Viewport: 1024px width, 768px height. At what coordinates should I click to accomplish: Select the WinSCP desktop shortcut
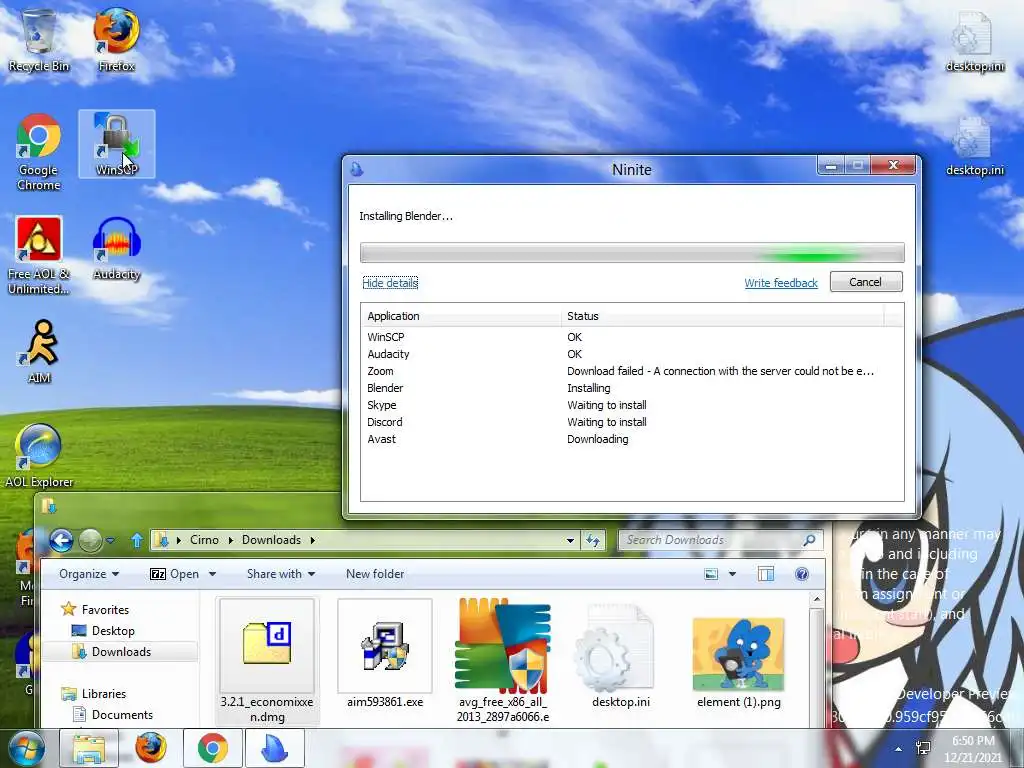point(116,144)
